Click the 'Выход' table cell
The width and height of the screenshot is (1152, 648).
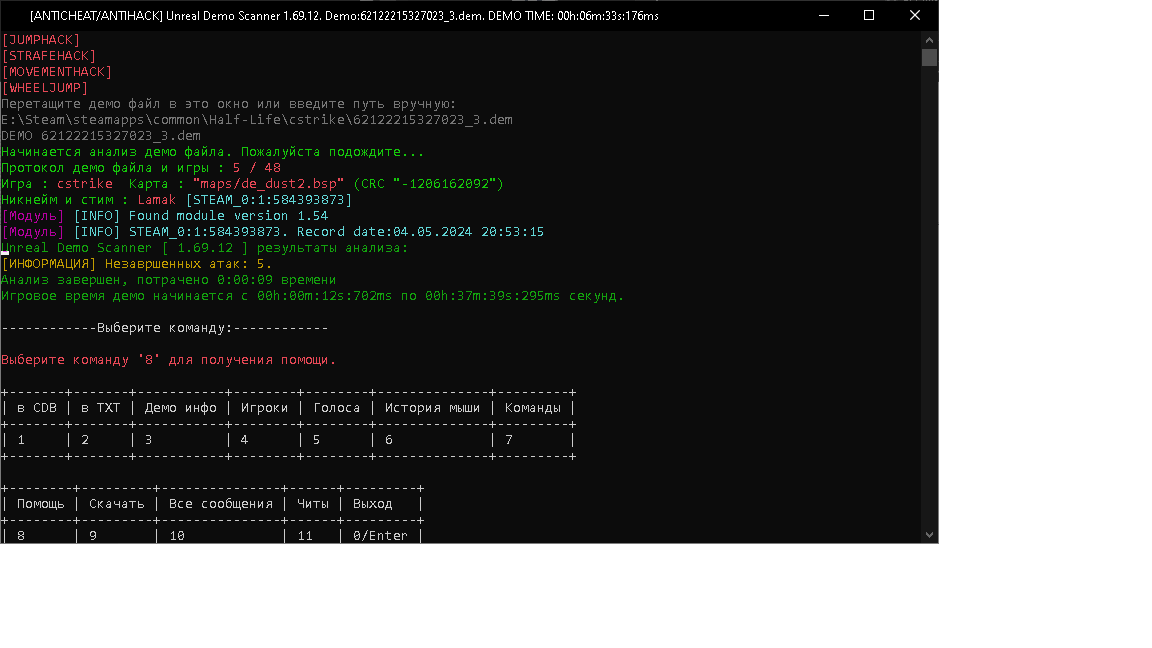point(372,504)
